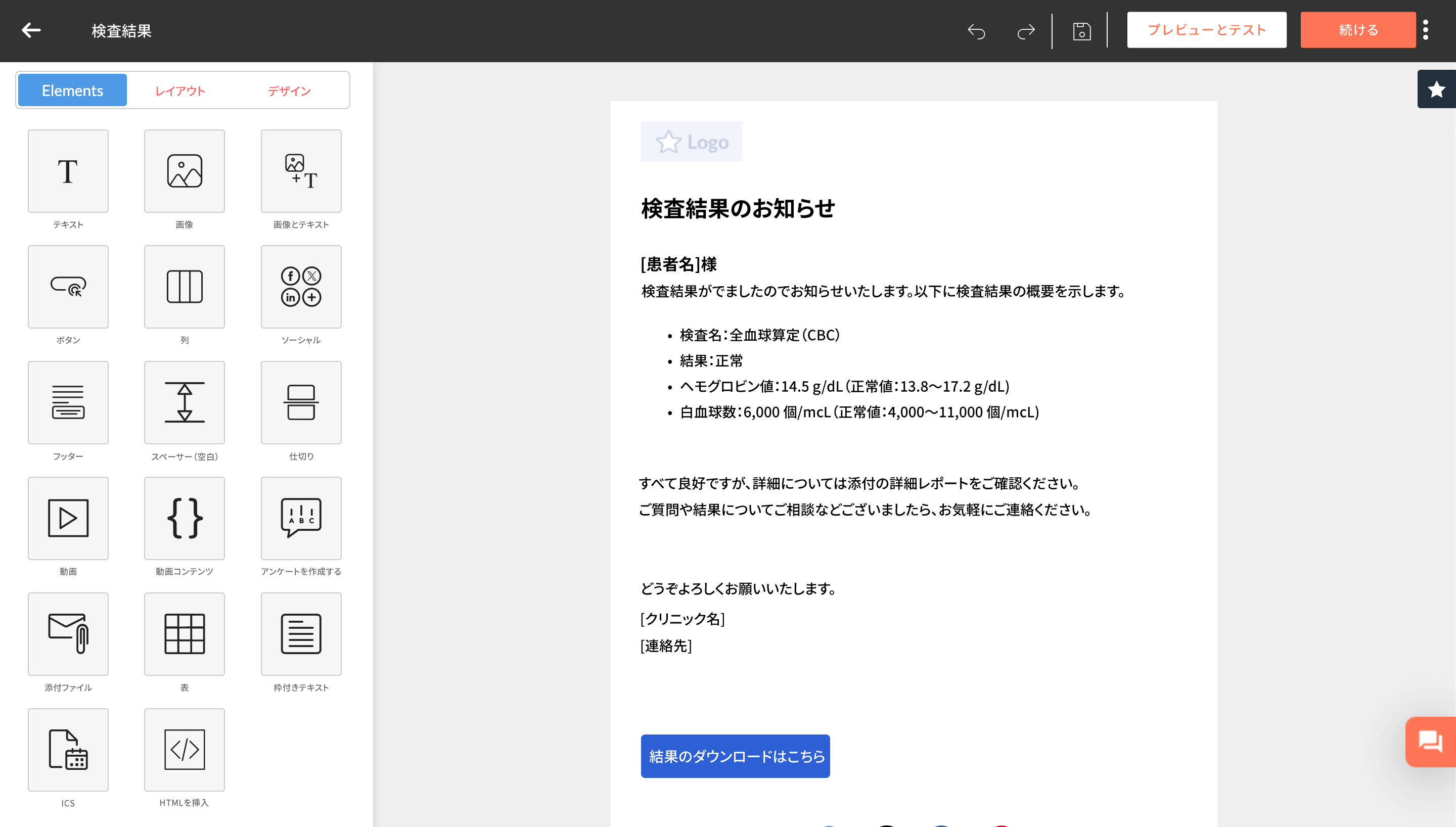Switch to the レイアウト tab
1456x827 pixels.
pos(179,90)
